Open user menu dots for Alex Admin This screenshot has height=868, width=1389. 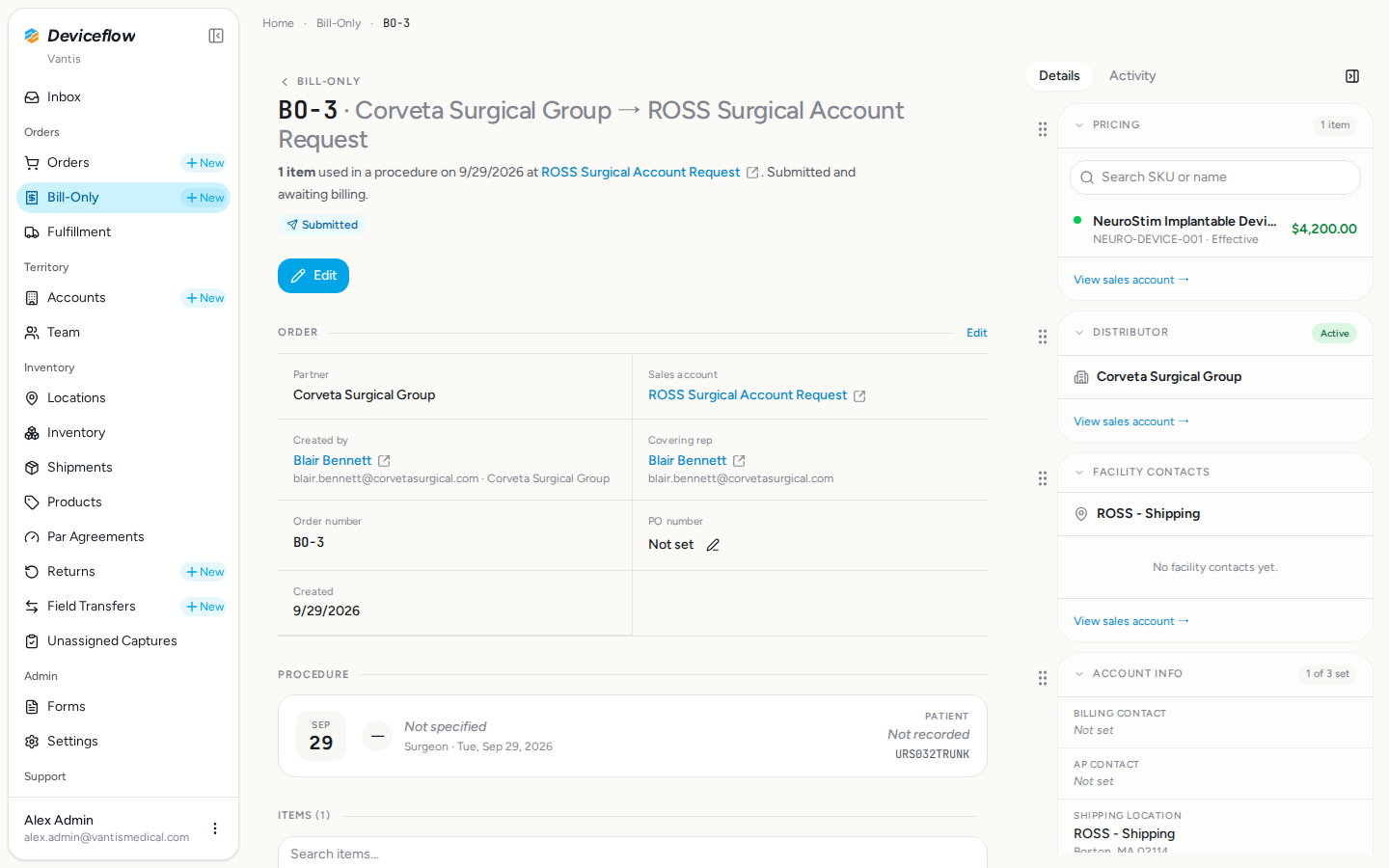[x=215, y=828]
